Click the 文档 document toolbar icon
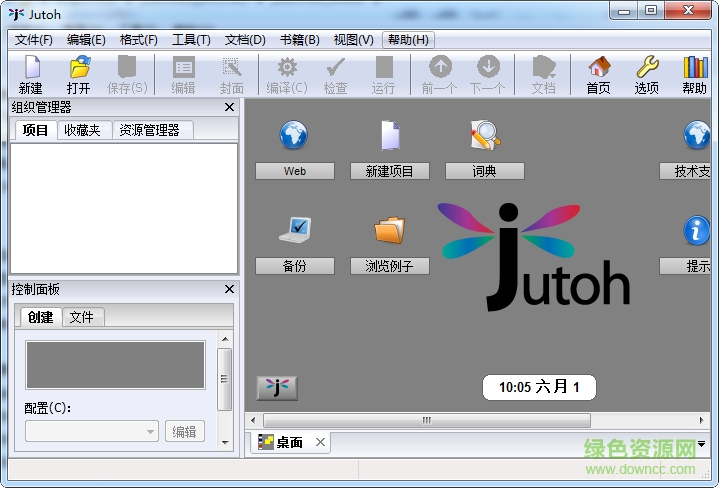 [544, 68]
